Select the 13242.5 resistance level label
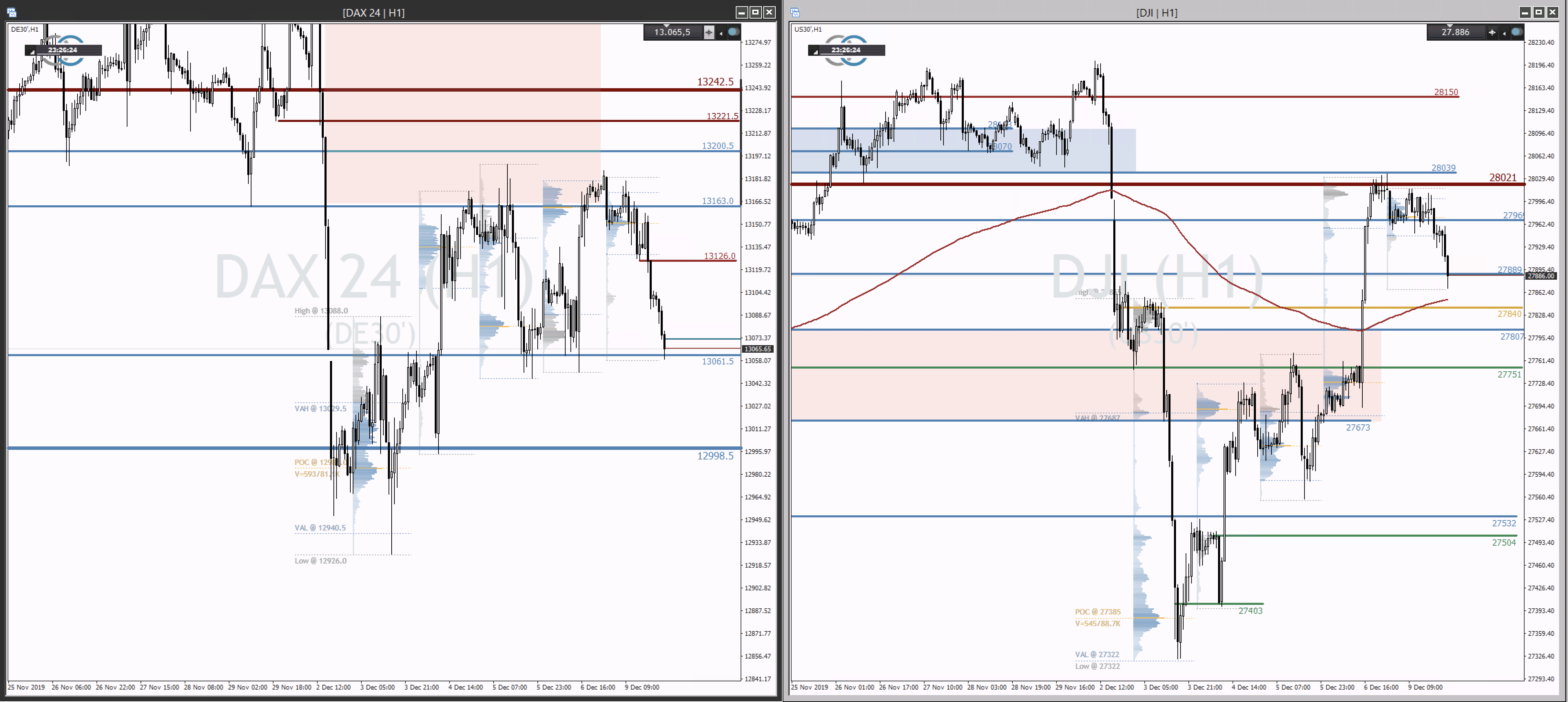Image resolution: width=1568 pixels, height=702 pixels. coord(715,82)
